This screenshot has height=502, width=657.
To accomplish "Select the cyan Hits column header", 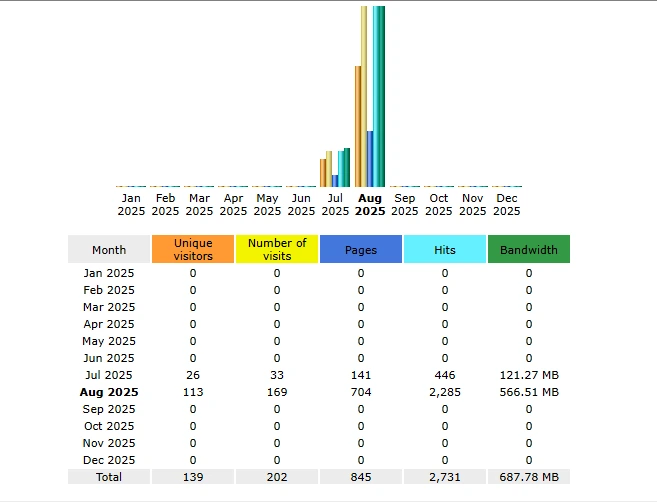I will 445,249.
